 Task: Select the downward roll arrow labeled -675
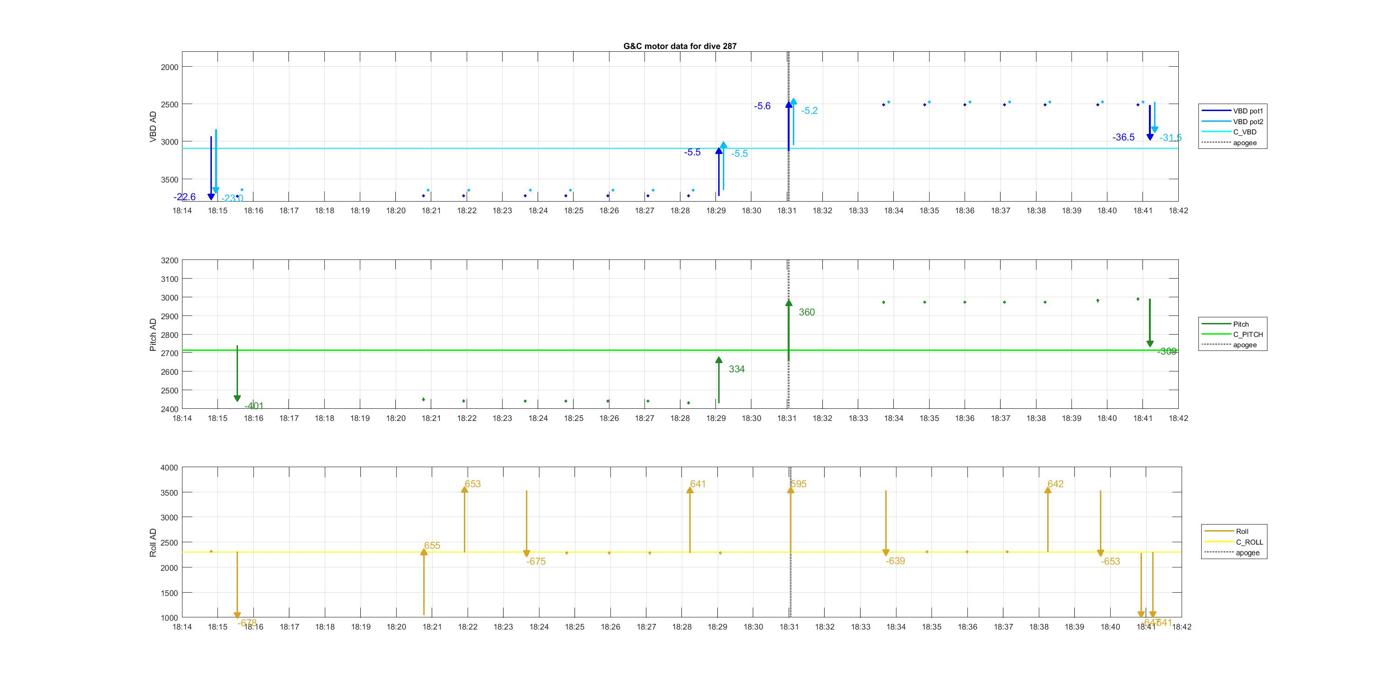point(526,524)
